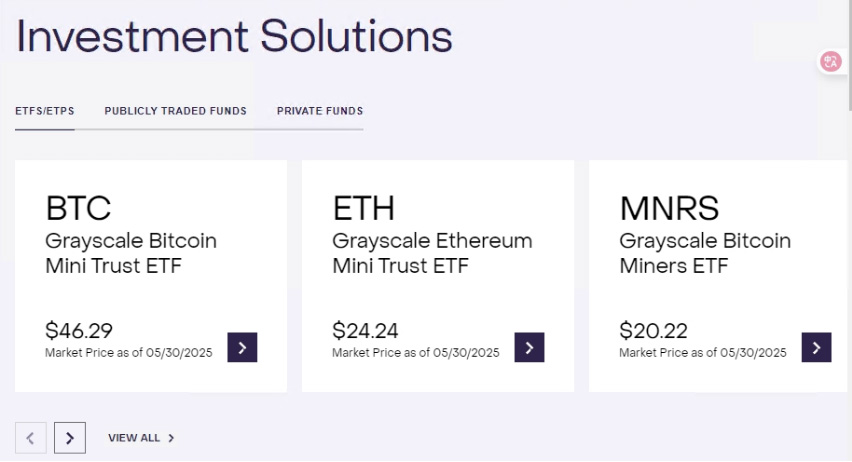Click the ETH ticker heading

(x=364, y=208)
